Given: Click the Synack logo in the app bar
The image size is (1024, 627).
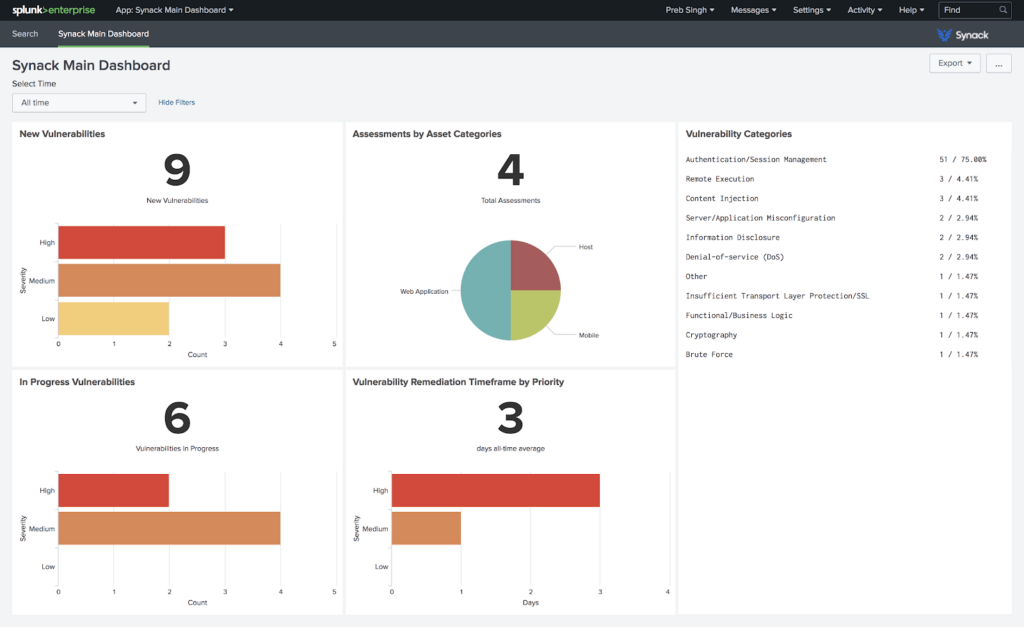Looking at the screenshot, I should coord(961,33).
